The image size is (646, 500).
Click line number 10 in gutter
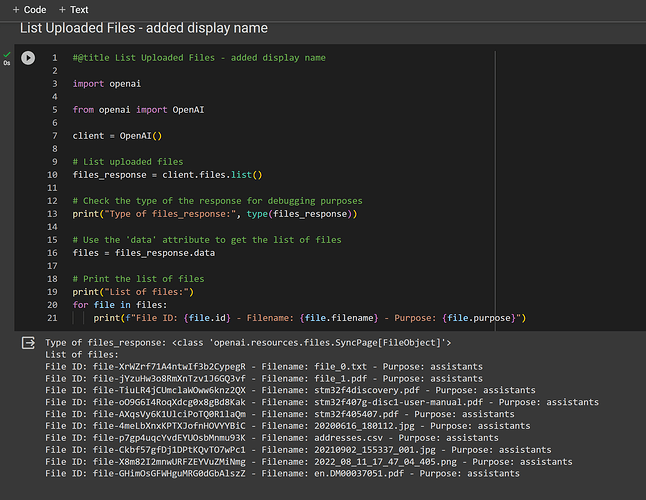pyautogui.click(x=52, y=175)
